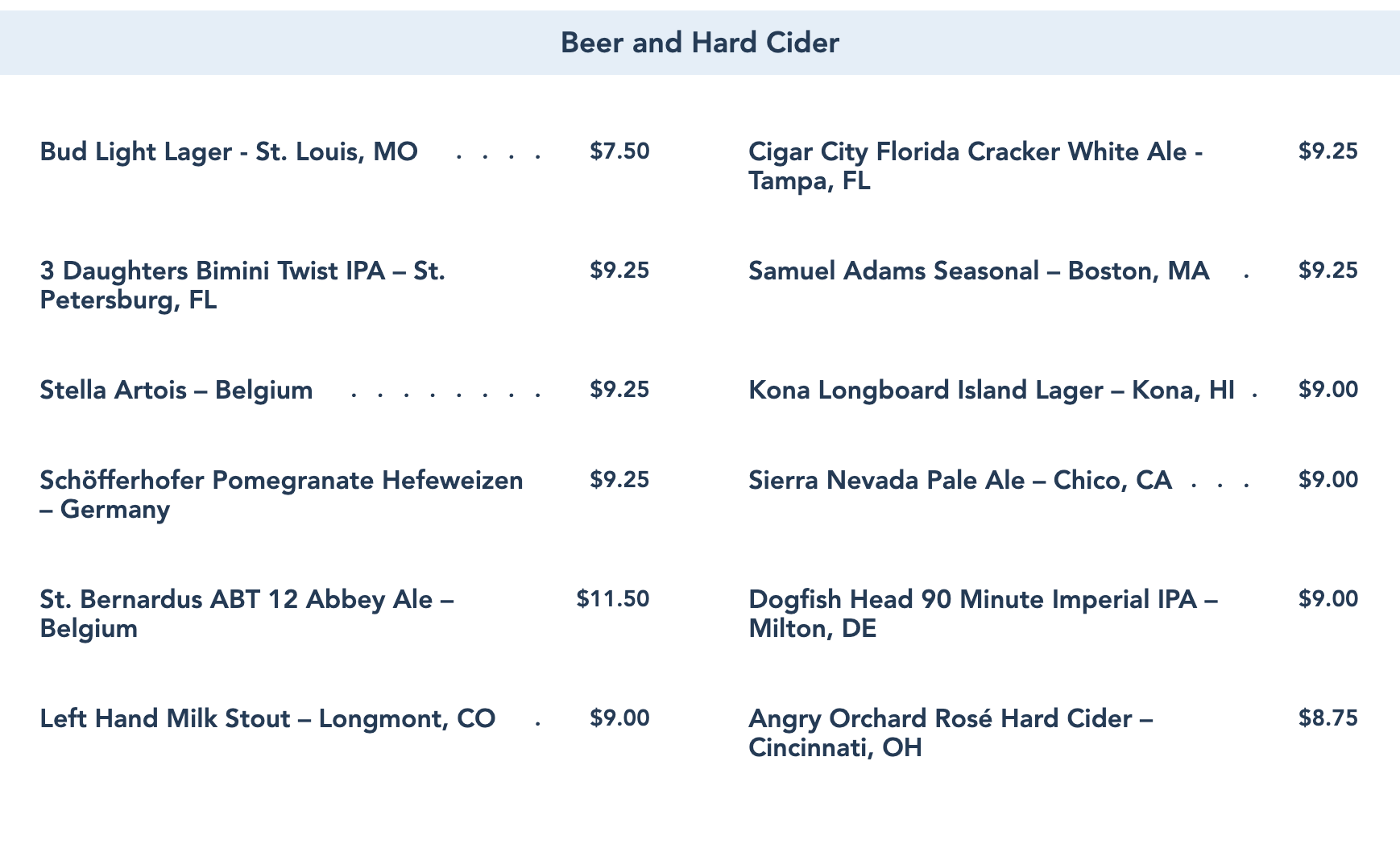Viewport: 1400px width, 852px height.
Task: Select Schöfferhofer Pomegranate Hefeweizen item
Action: tap(281, 494)
